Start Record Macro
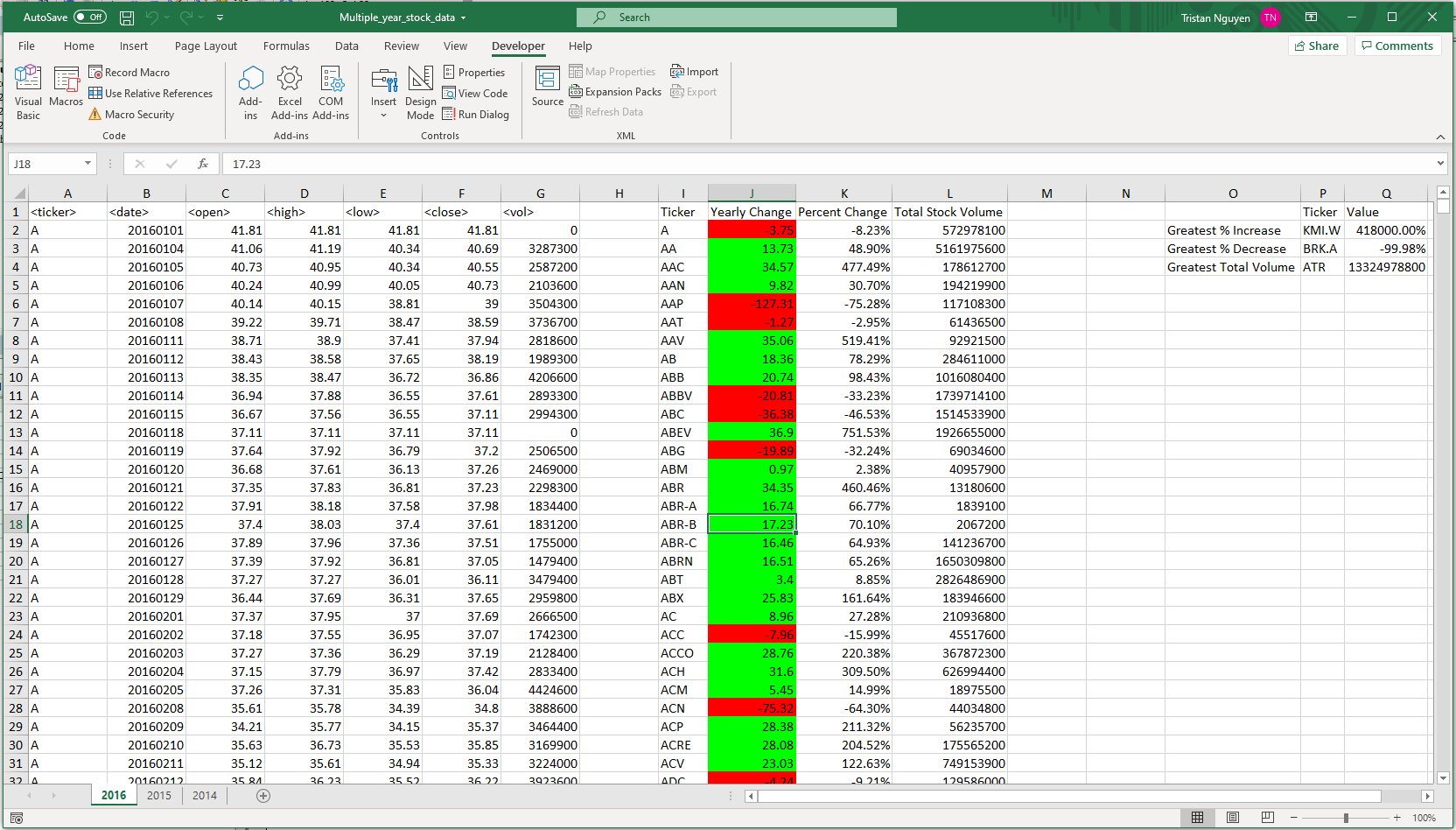 pyautogui.click(x=129, y=73)
